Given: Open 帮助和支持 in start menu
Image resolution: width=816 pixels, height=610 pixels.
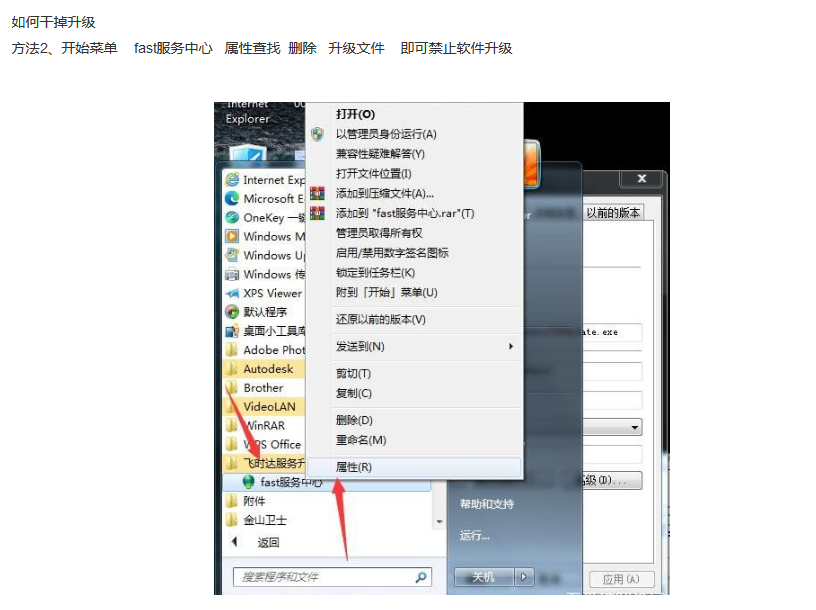Looking at the screenshot, I should [x=487, y=504].
